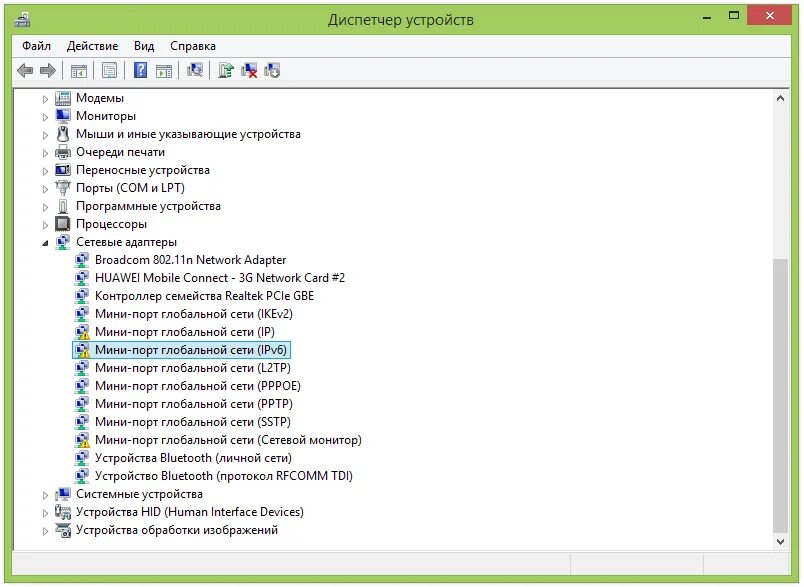Open the Файл menu
The width and height of the screenshot is (804, 587).
(x=36, y=46)
